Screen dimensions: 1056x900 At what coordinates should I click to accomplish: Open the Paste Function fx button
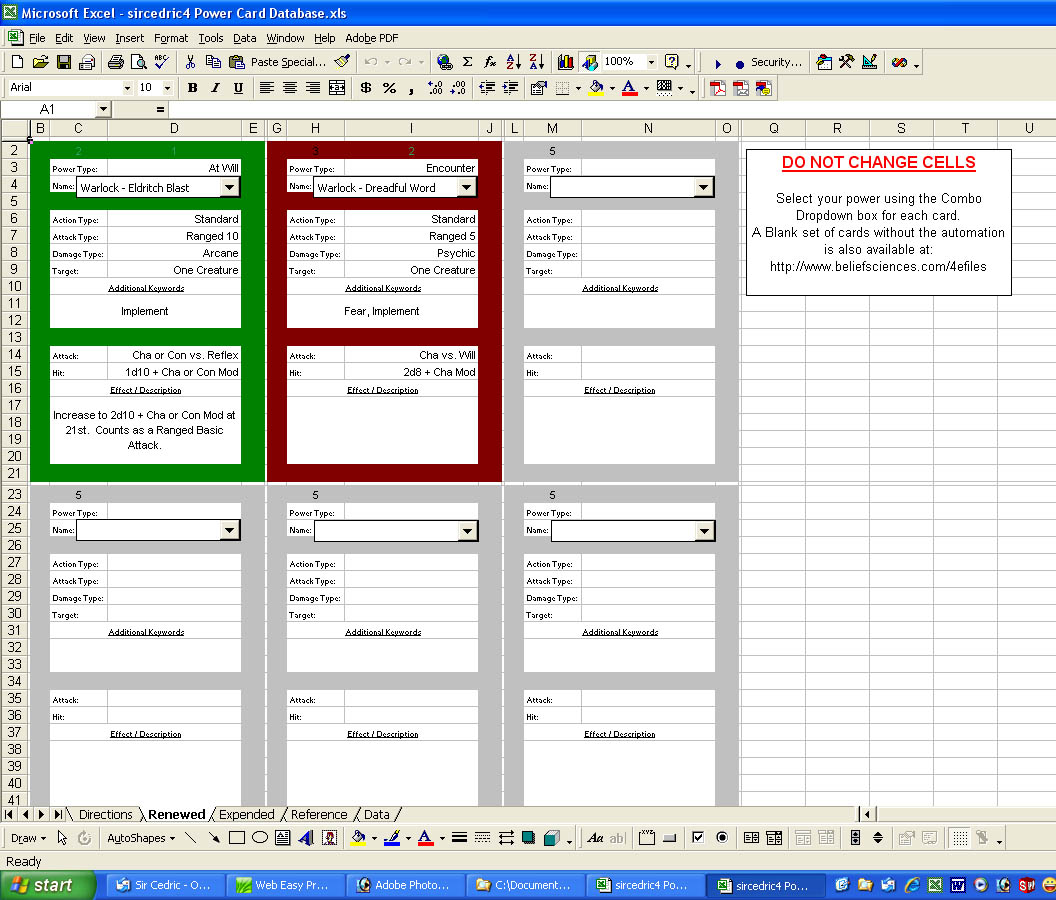click(x=490, y=63)
